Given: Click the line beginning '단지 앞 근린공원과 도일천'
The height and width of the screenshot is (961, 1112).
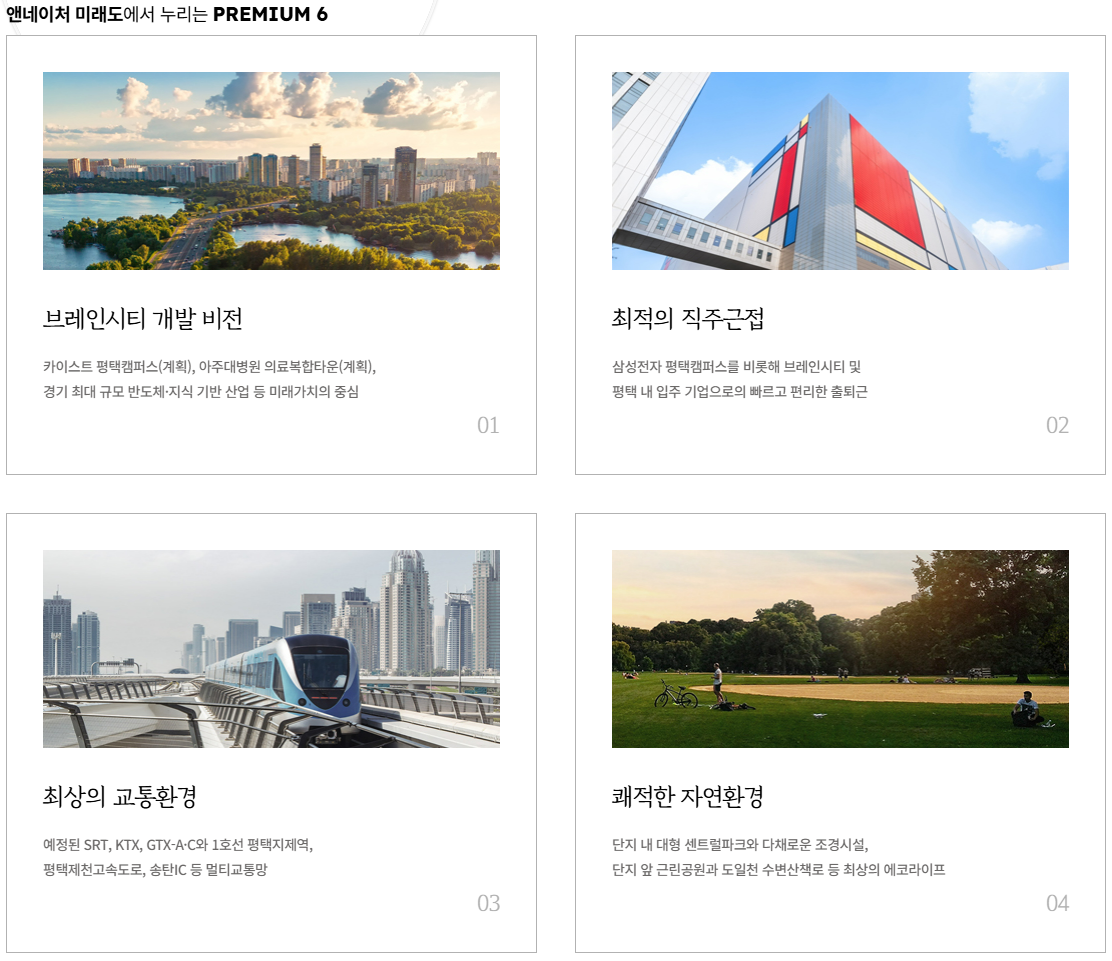Looking at the screenshot, I should pos(778,870).
